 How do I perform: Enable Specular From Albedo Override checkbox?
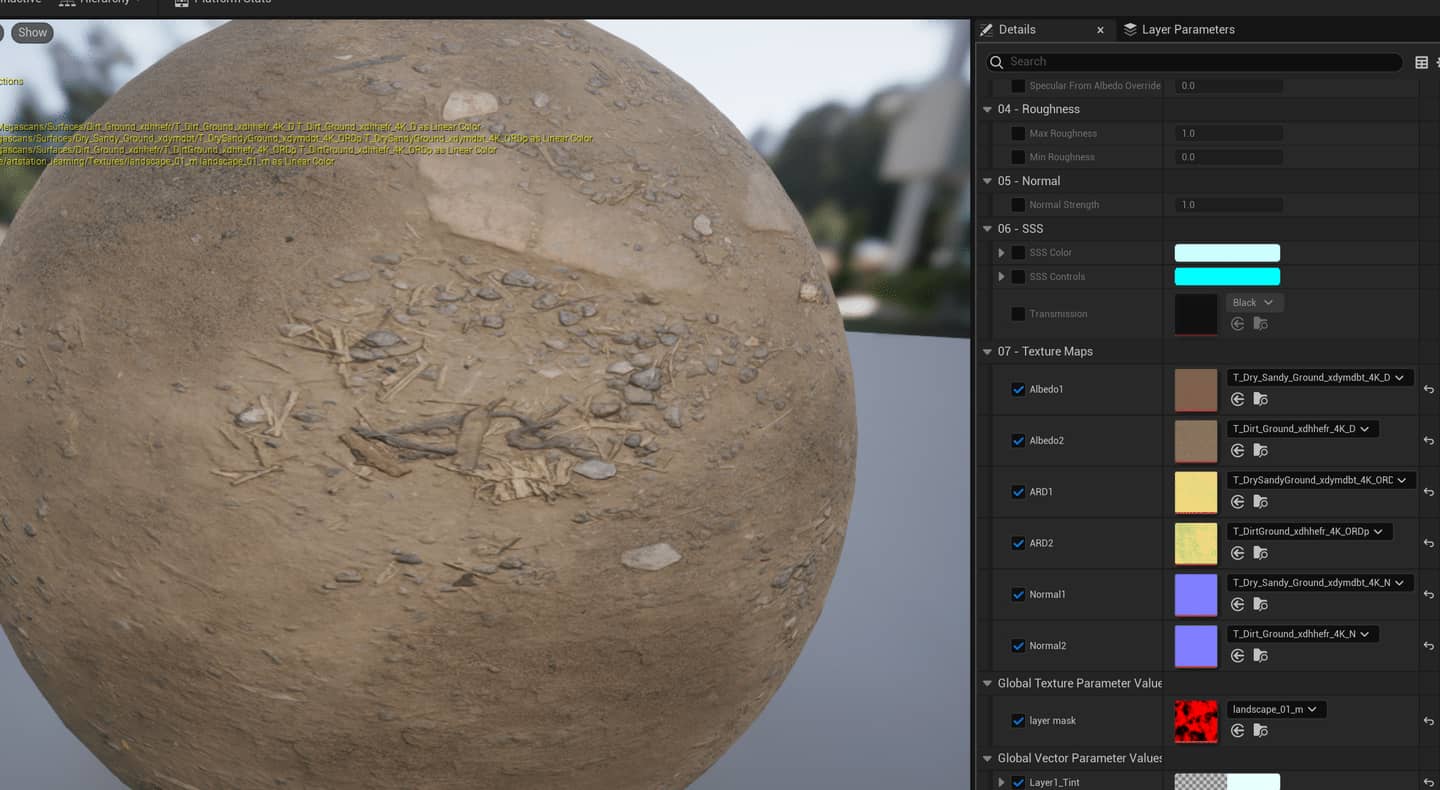click(1018, 86)
